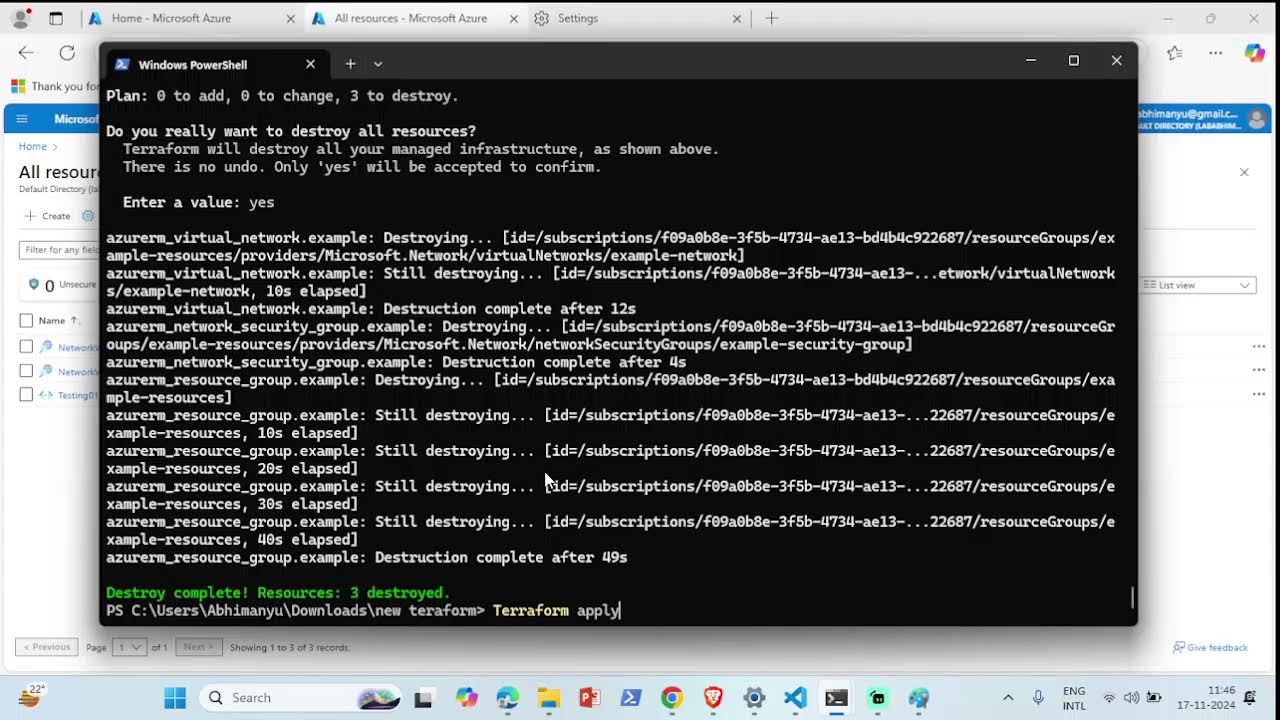The image size is (1280, 720).
Task: Click the Azure account profile avatar
Action: 1257,120
